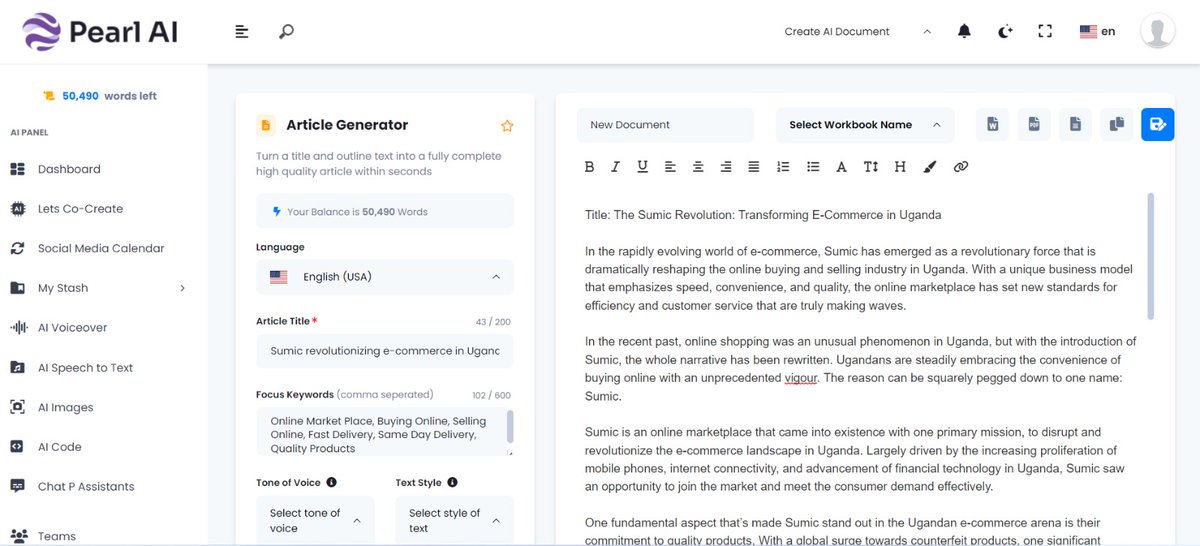Screen dimensions: 1200x546
Task: Open the notifications bell
Action: (x=964, y=32)
